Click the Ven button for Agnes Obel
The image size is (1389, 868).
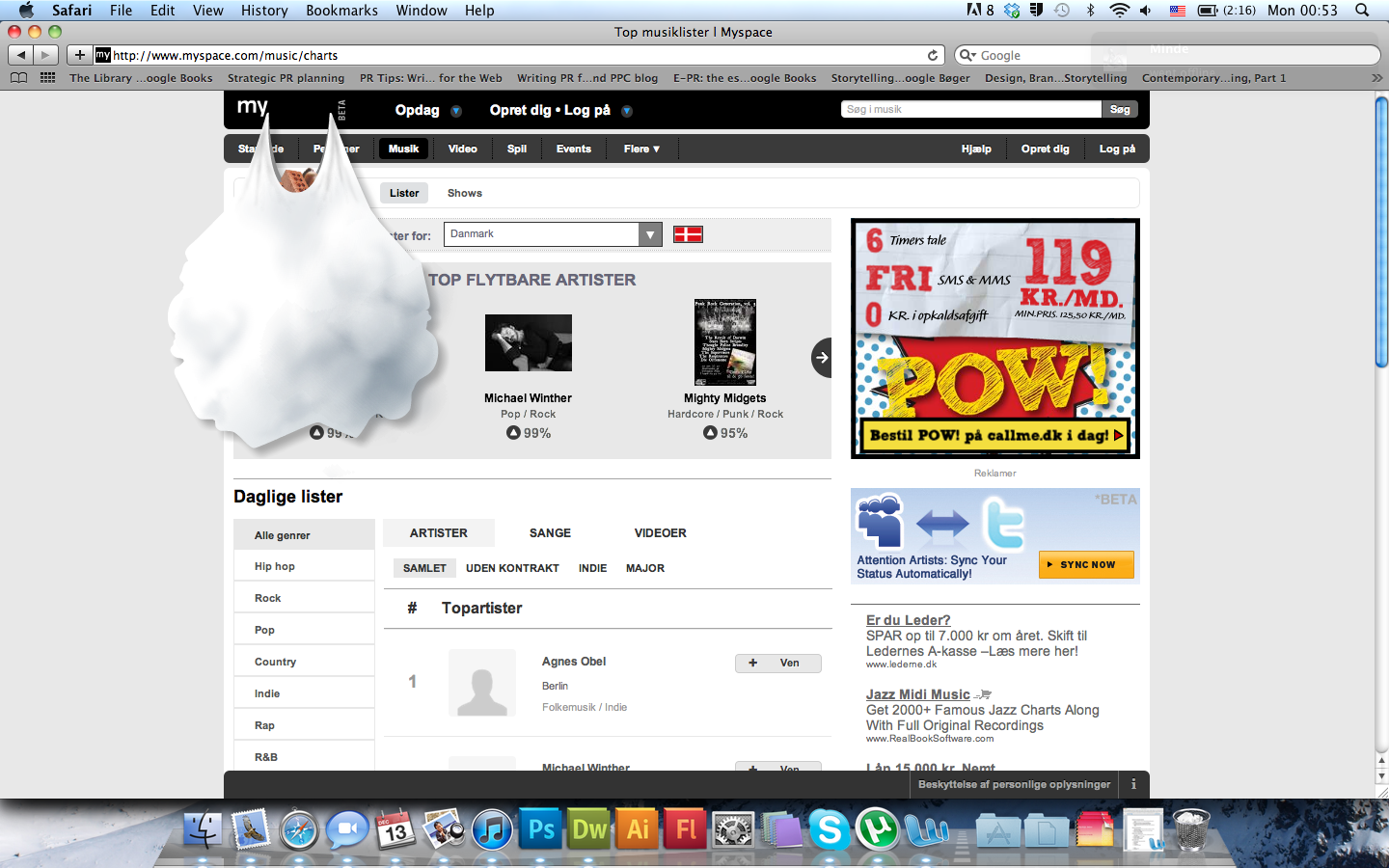pos(778,663)
